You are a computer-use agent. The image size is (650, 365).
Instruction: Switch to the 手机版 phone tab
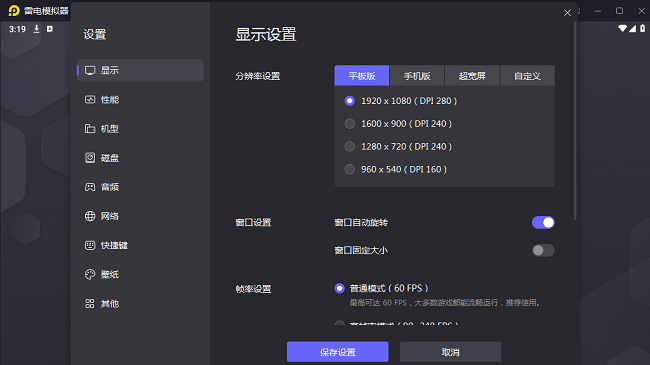(x=417, y=76)
